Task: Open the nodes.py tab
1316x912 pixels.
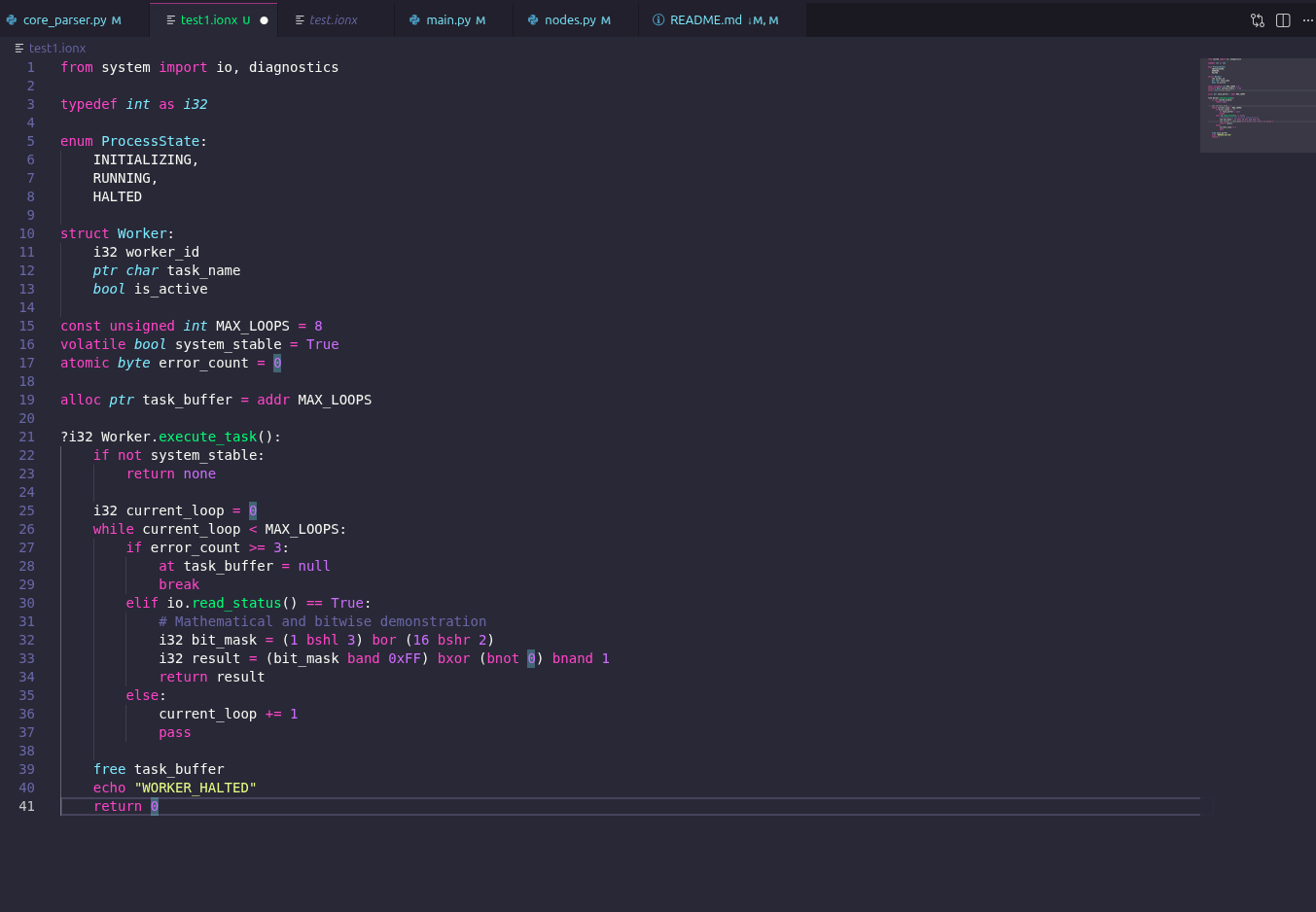Action: [x=575, y=20]
